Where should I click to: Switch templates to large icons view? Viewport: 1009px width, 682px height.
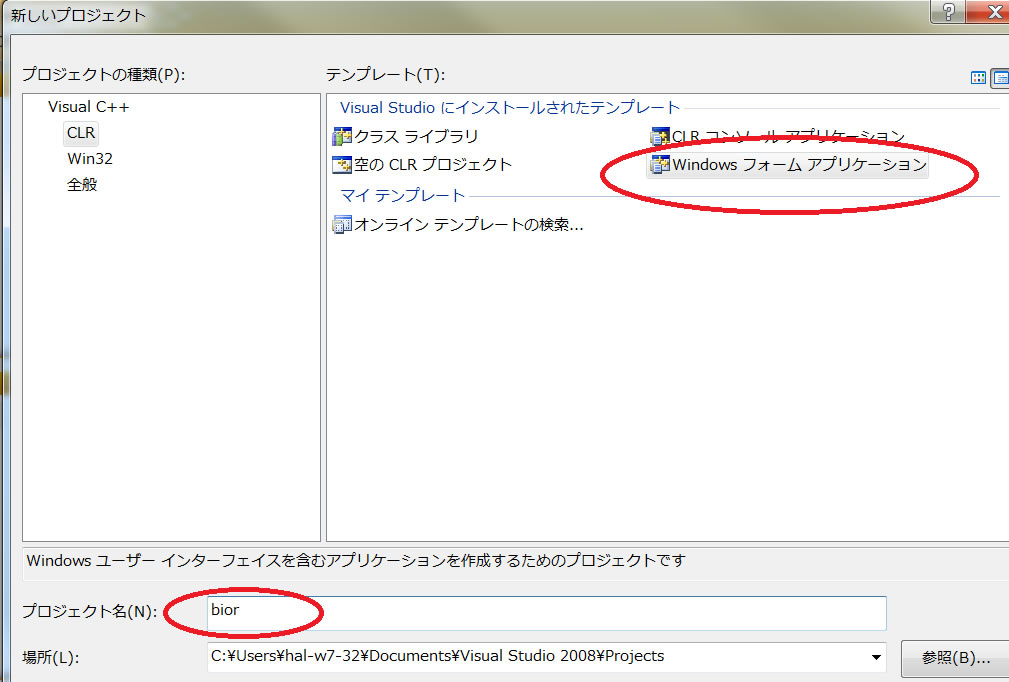pos(978,78)
